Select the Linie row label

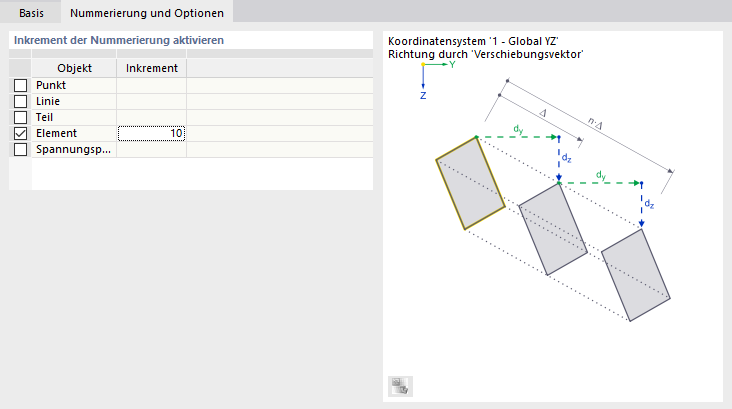(49, 102)
